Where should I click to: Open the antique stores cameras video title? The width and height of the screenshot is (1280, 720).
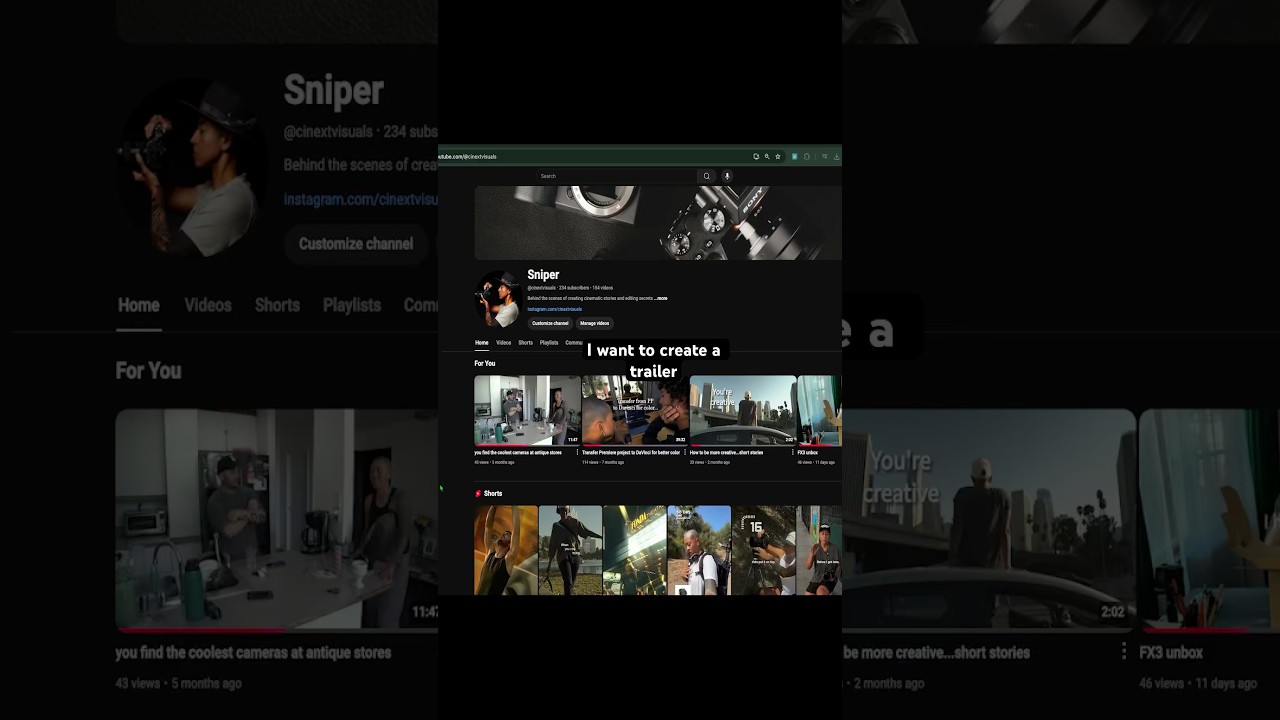(x=518, y=453)
